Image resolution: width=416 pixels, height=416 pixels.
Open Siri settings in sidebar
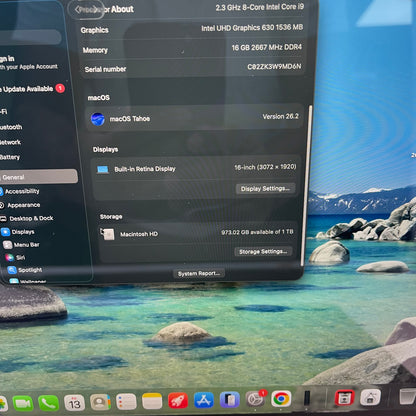click(x=15, y=257)
